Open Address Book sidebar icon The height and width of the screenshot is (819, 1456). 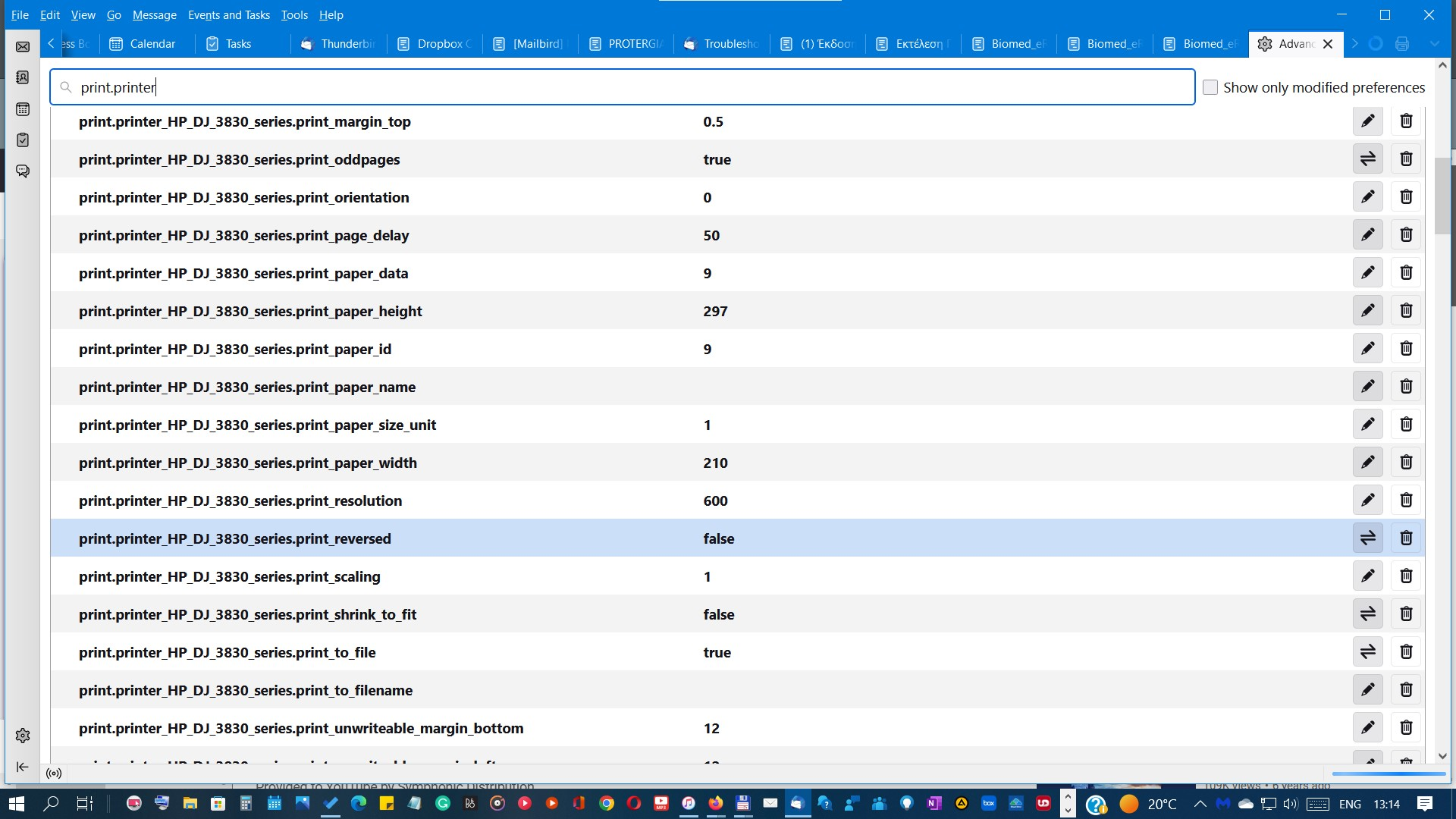tap(23, 78)
